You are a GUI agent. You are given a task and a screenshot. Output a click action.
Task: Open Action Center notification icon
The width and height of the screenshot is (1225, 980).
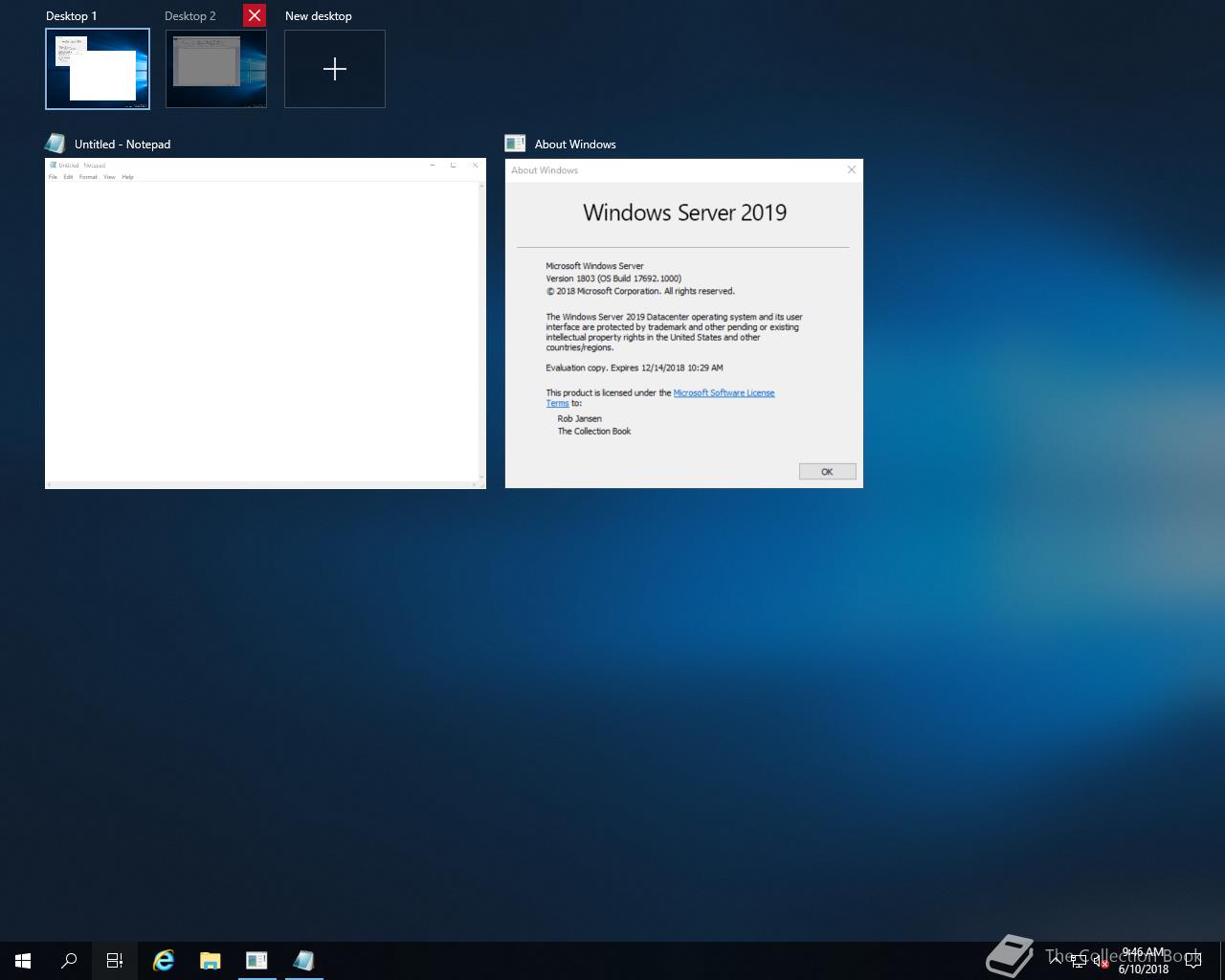[1192, 960]
